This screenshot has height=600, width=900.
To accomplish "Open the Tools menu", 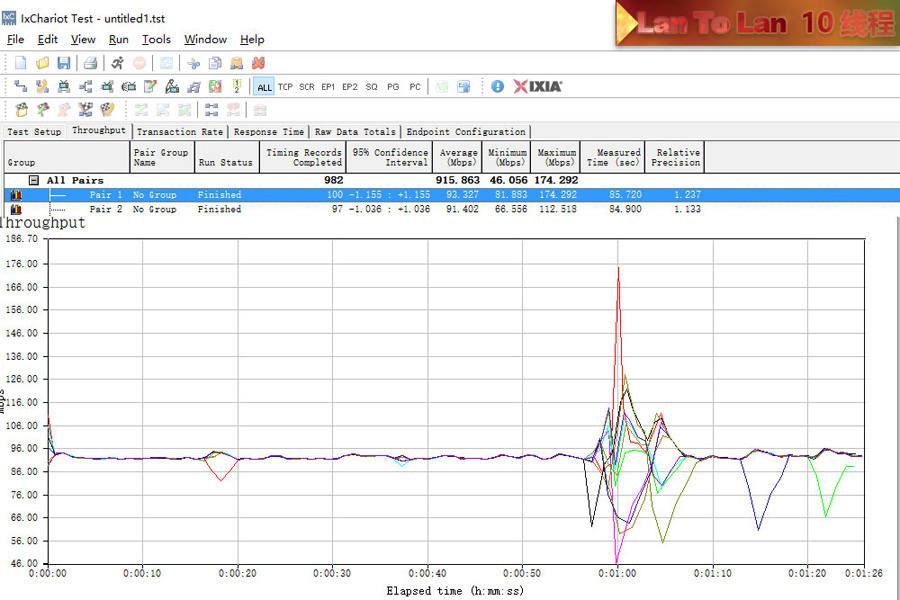I will coord(156,39).
